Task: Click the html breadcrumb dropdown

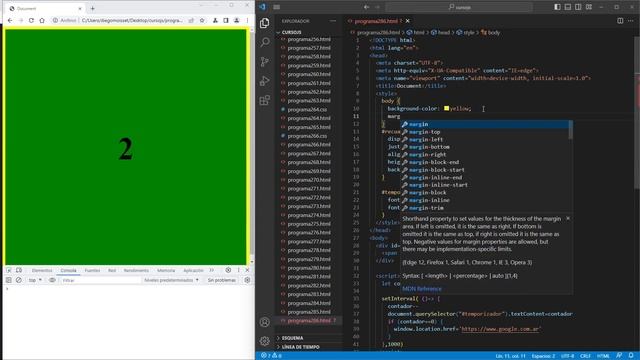Action: (x=416, y=32)
